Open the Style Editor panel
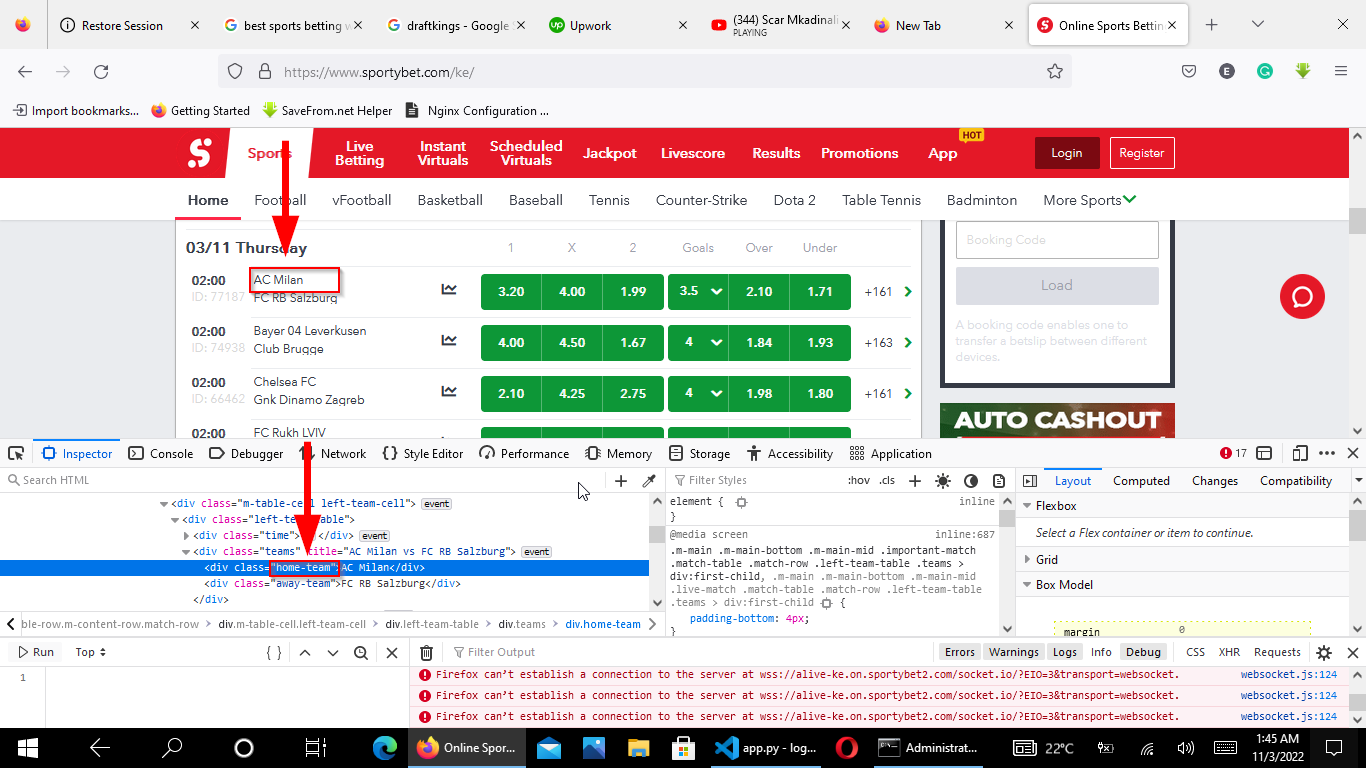1366x768 pixels. [423, 453]
